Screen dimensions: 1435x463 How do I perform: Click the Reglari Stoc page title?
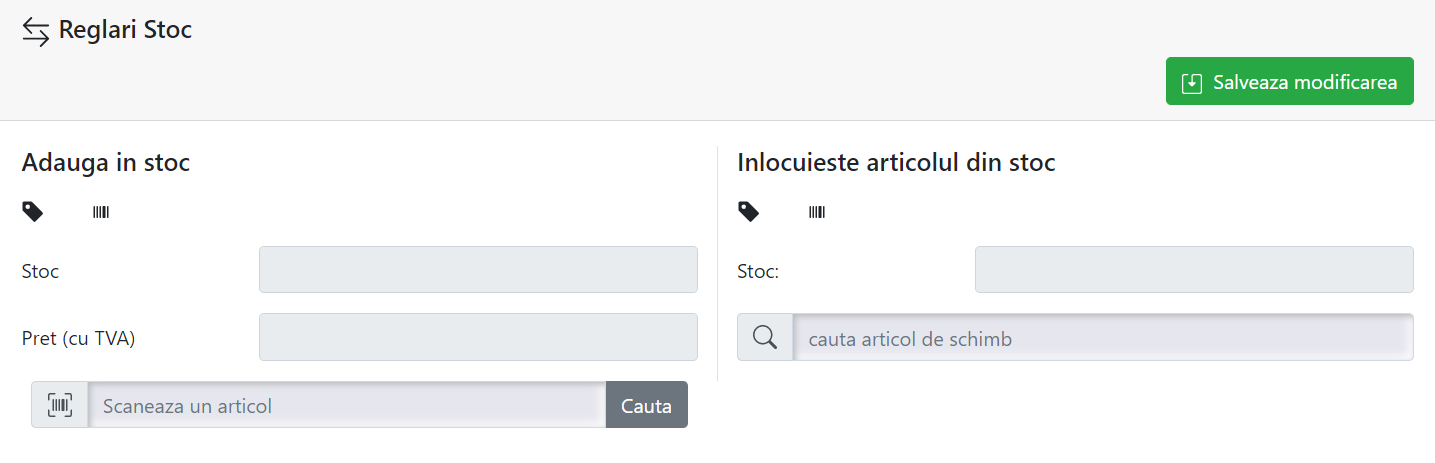(125, 30)
